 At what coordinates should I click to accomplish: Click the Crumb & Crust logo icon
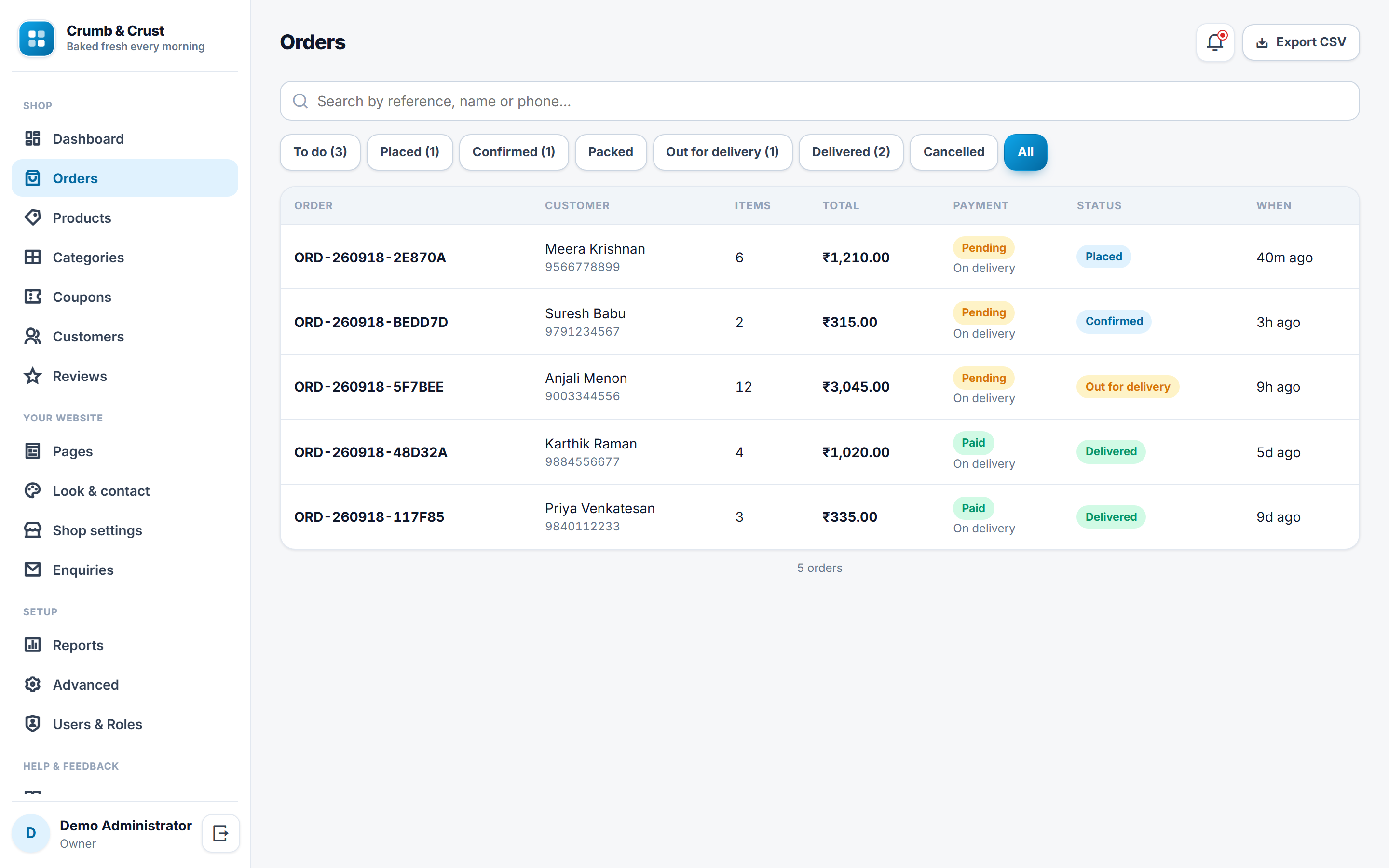click(37, 39)
